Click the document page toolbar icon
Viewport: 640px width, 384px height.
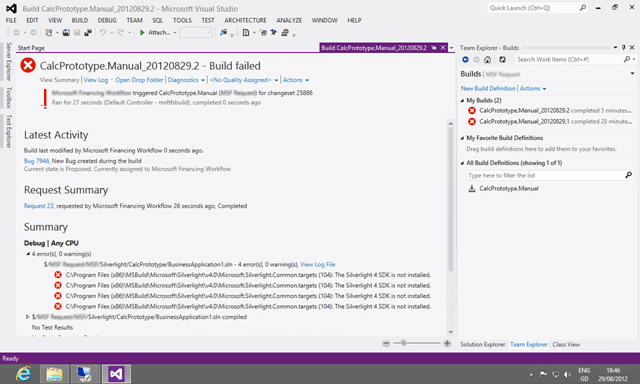[246, 33]
